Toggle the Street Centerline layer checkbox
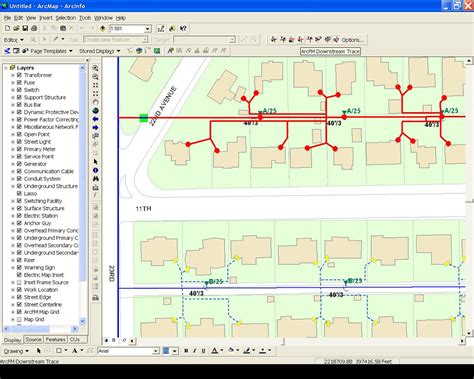474x379 pixels. pos(19,304)
